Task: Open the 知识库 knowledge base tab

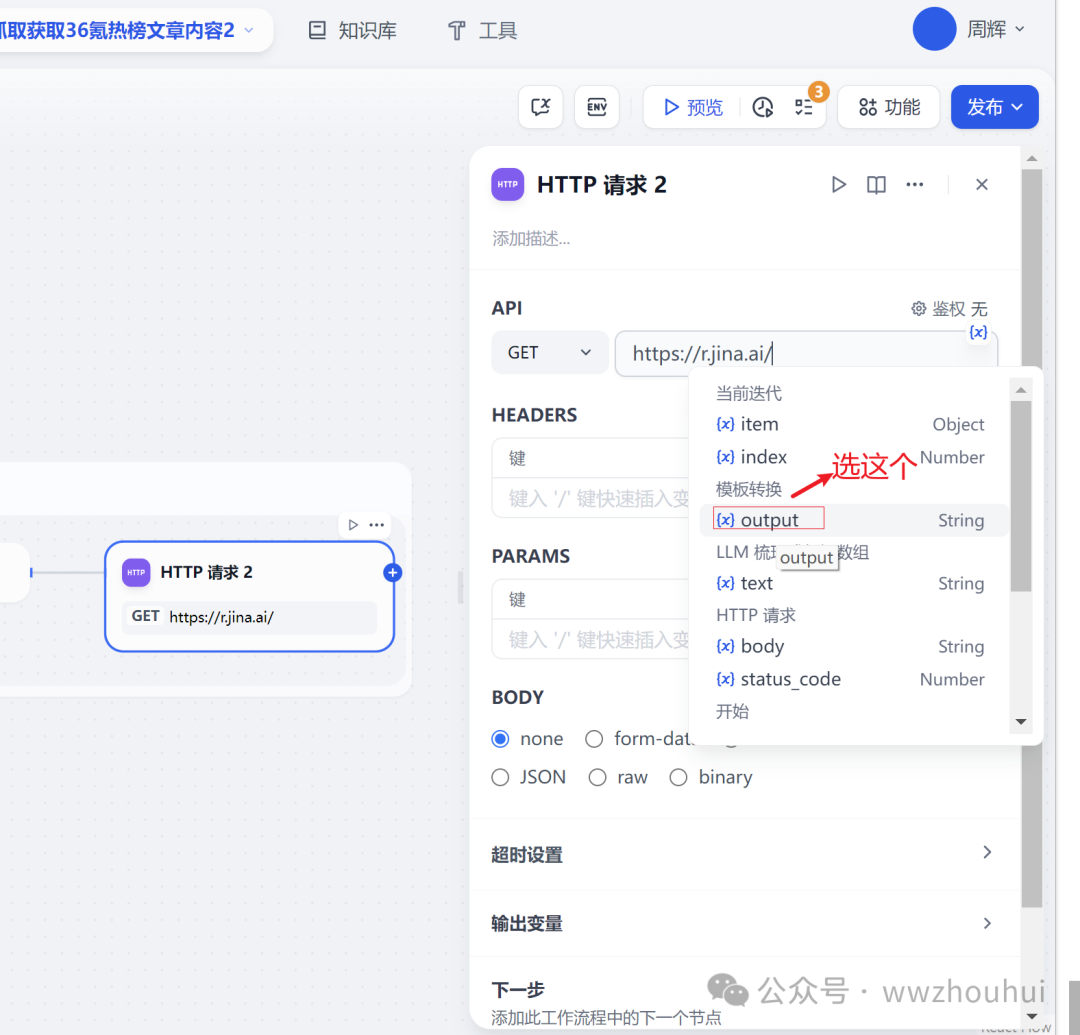Action: 352,30
